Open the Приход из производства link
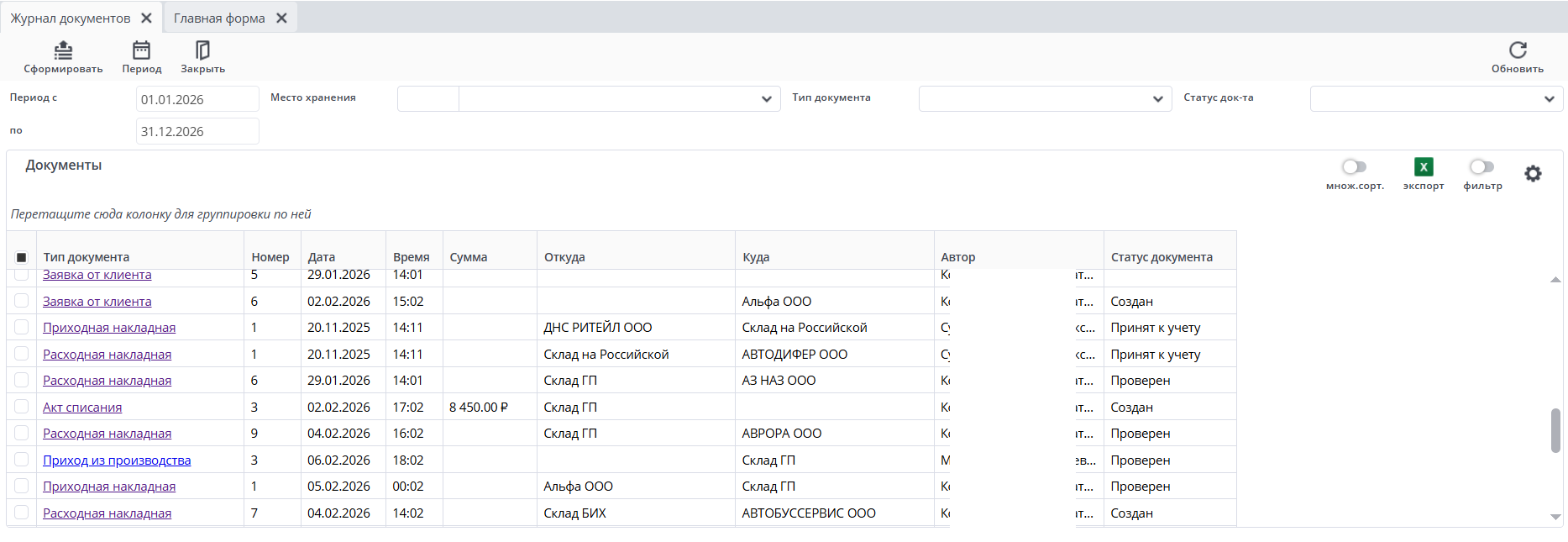The height and width of the screenshot is (542, 1568). (117, 460)
